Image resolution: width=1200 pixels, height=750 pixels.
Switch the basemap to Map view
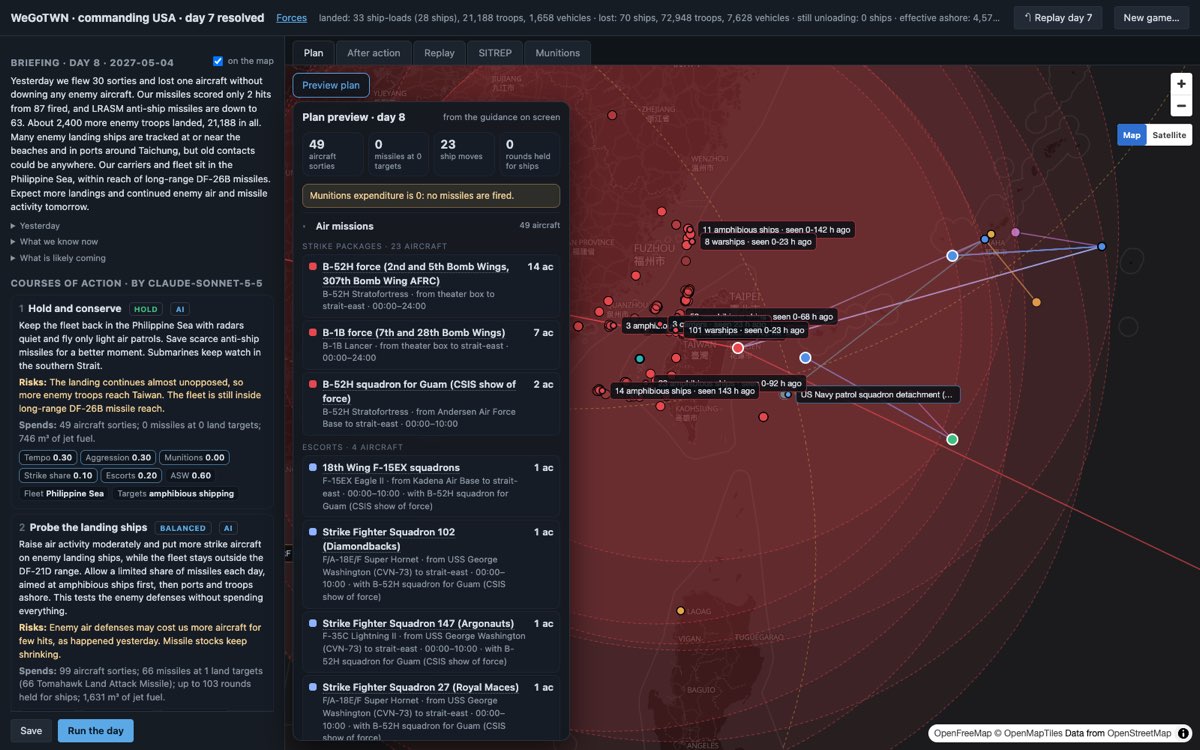pos(1131,135)
